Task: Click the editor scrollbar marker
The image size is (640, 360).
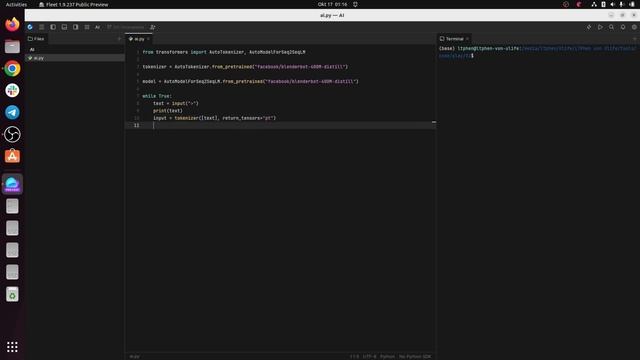Action: coord(433,122)
